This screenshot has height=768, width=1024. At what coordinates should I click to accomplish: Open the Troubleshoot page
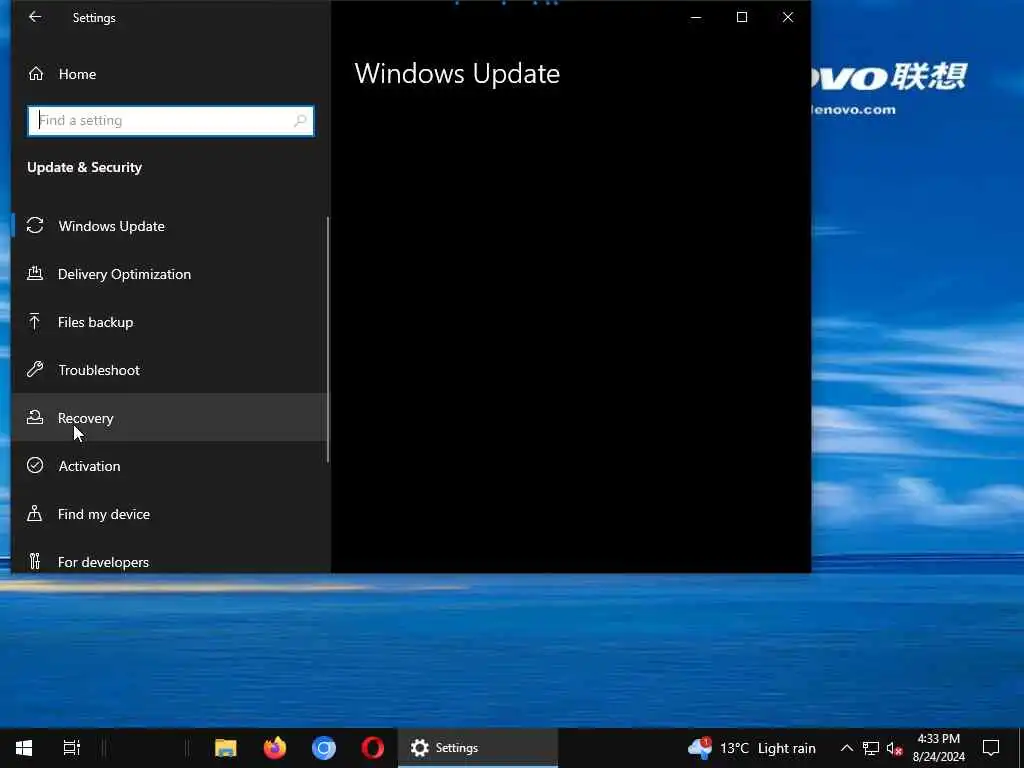click(170, 370)
